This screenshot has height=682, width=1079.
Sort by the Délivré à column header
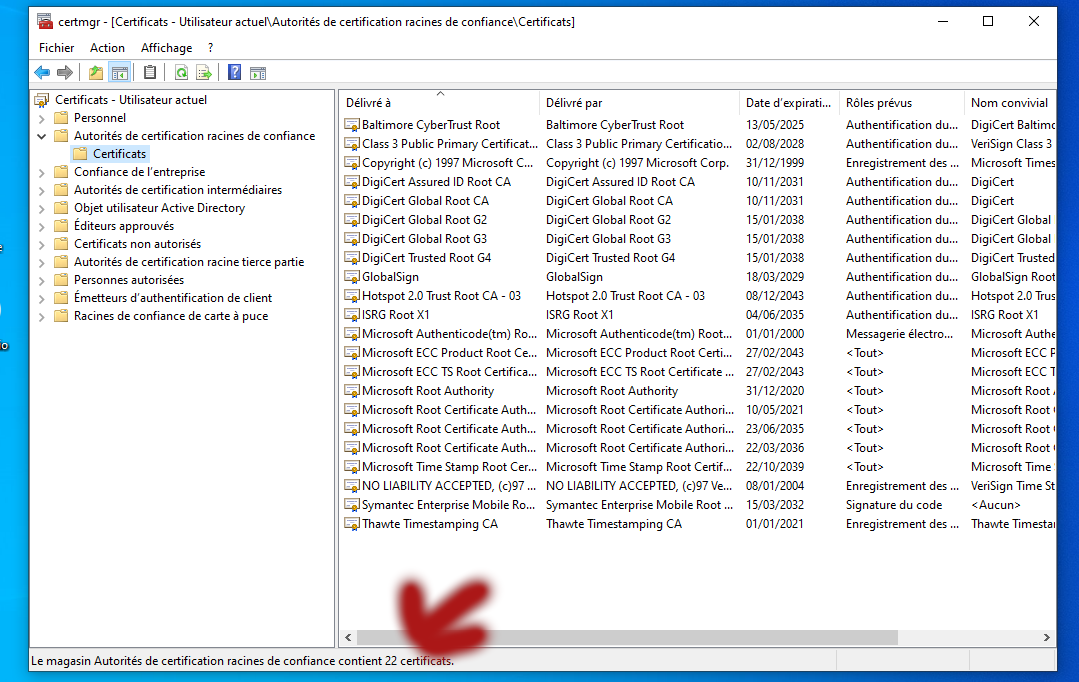439,103
